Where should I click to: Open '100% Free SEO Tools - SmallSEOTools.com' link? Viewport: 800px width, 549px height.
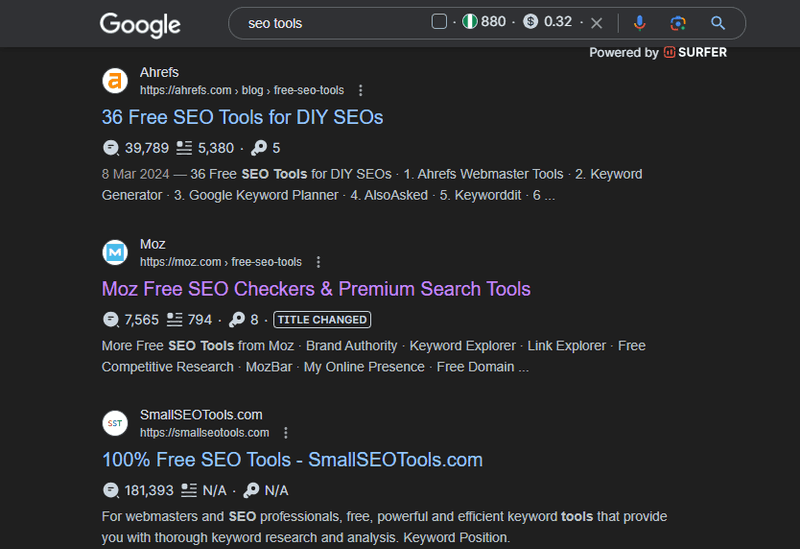point(292,460)
